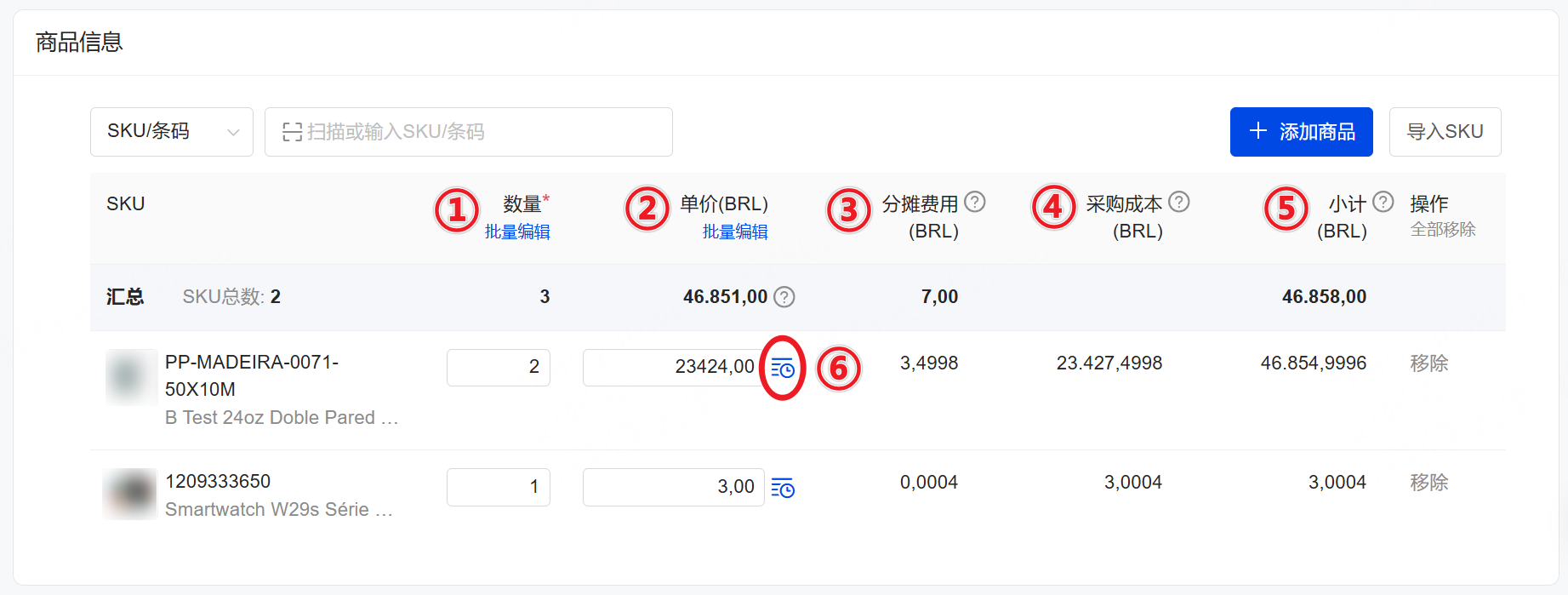Click thumbnail of PP-MADEIRA product
This screenshot has height=595, width=1568.
(x=130, y=377)
